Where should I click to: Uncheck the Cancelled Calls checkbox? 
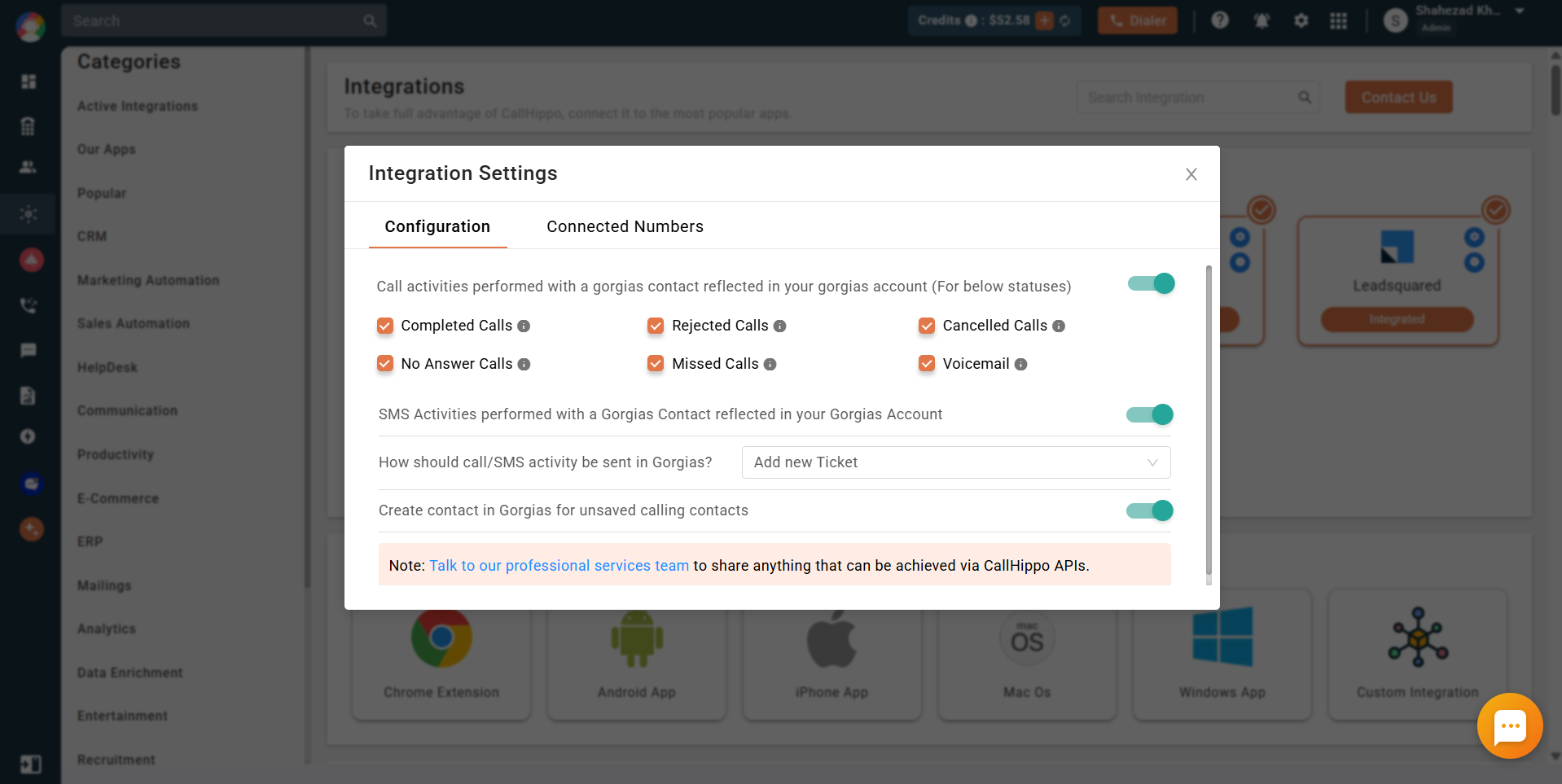click(927, 326)
